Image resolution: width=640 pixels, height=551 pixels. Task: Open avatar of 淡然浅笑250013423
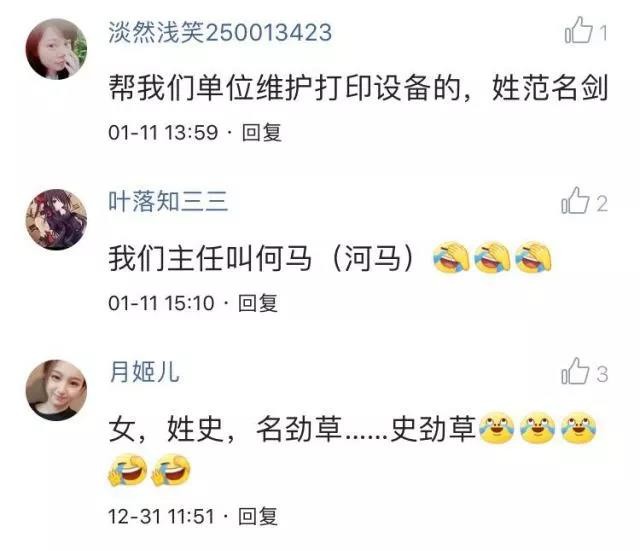[x=56, y=49]
